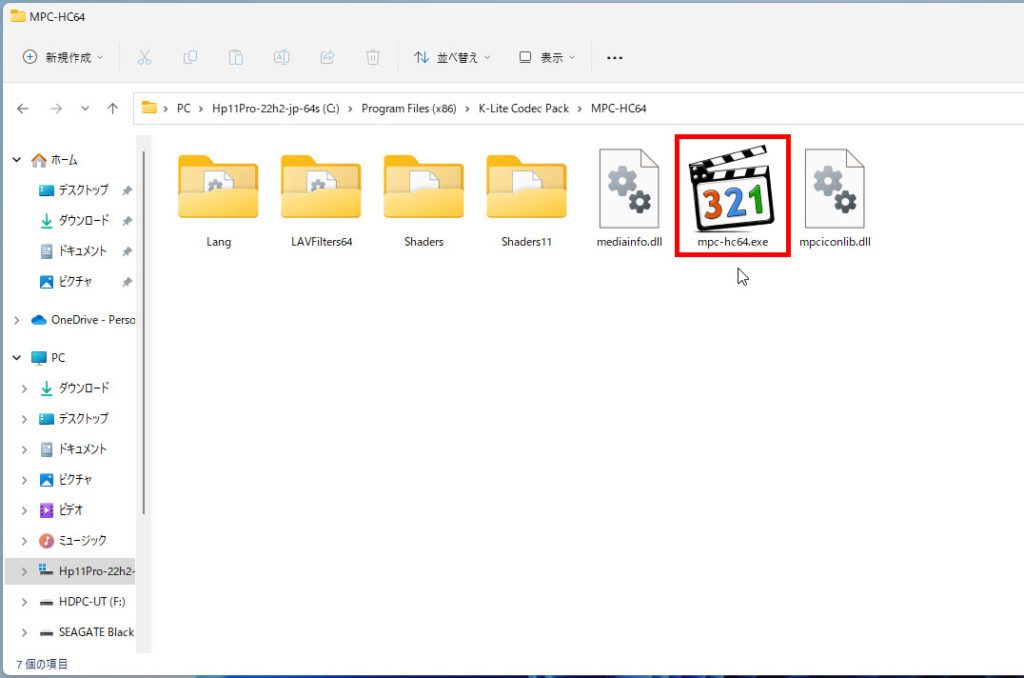Image resolution: width=1024 pixels, height=678 pixels.
Task: Select ホーム in navigation pane
Action: pos(65,160)
